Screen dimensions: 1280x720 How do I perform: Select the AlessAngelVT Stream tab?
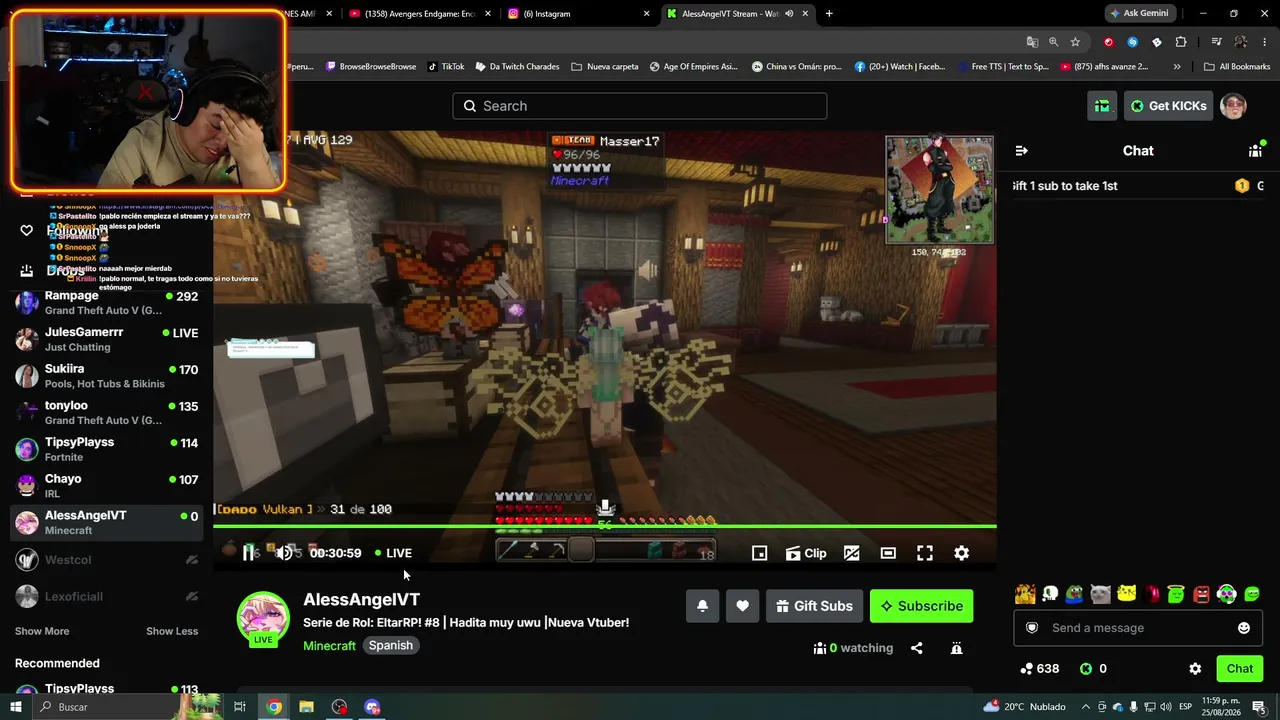[x=738, y=14]
